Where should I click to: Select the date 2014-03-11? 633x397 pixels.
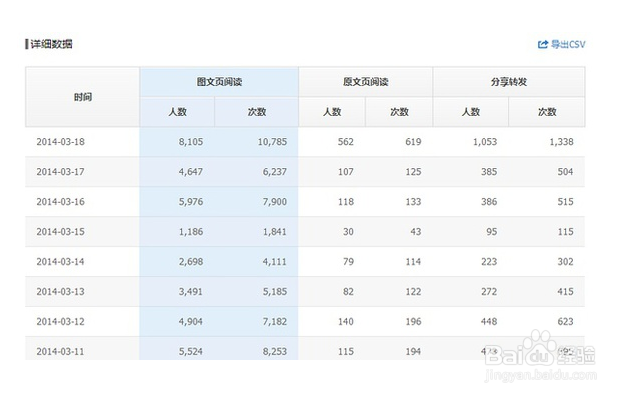pyautogui.click(x=61, y=351)
